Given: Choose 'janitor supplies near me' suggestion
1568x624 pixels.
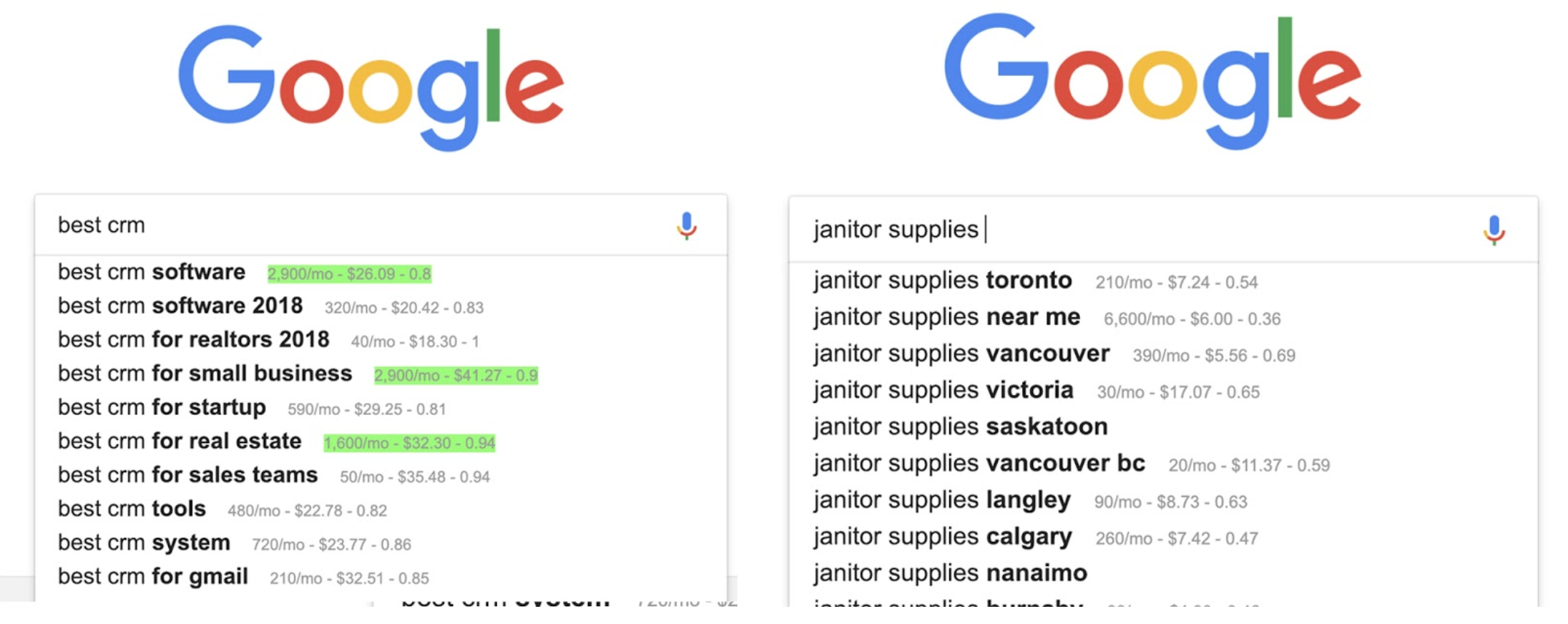Looking at the screenshot, I should tap(946, 317).
